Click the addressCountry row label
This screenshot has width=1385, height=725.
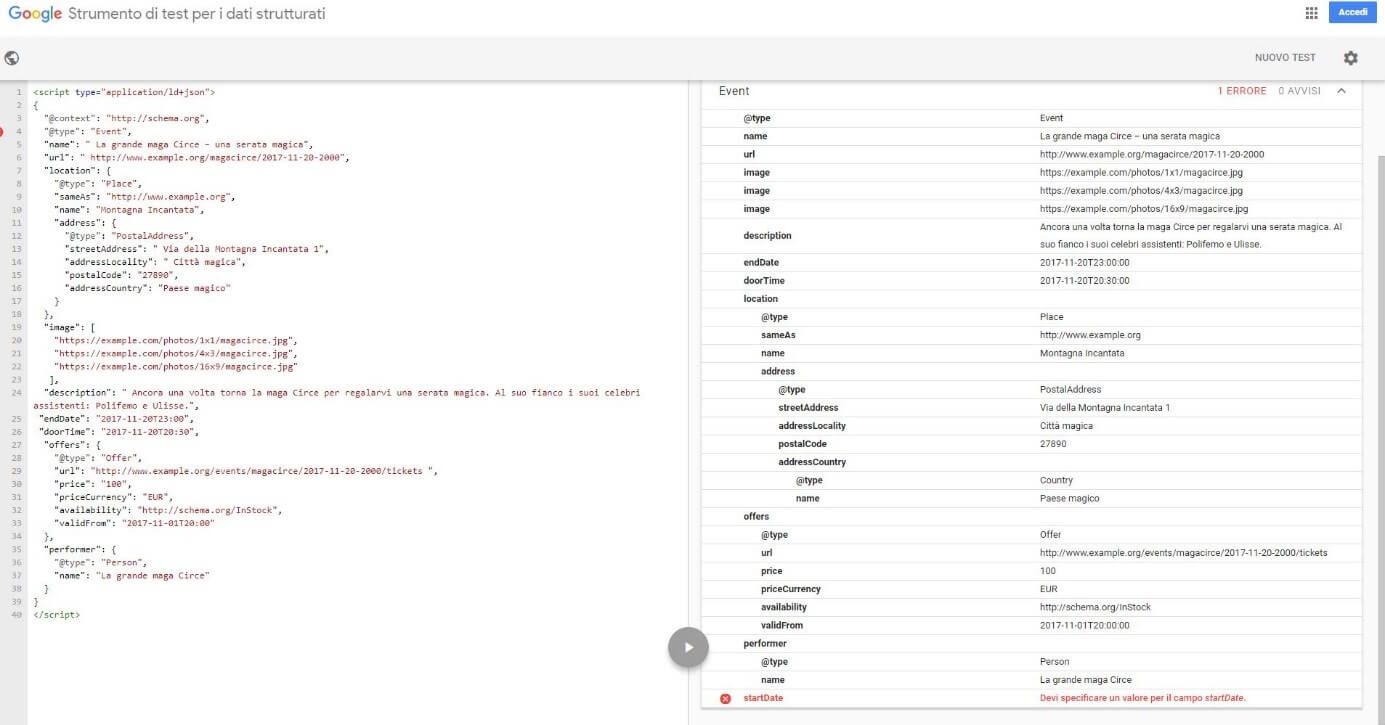[x=812, y=462]
